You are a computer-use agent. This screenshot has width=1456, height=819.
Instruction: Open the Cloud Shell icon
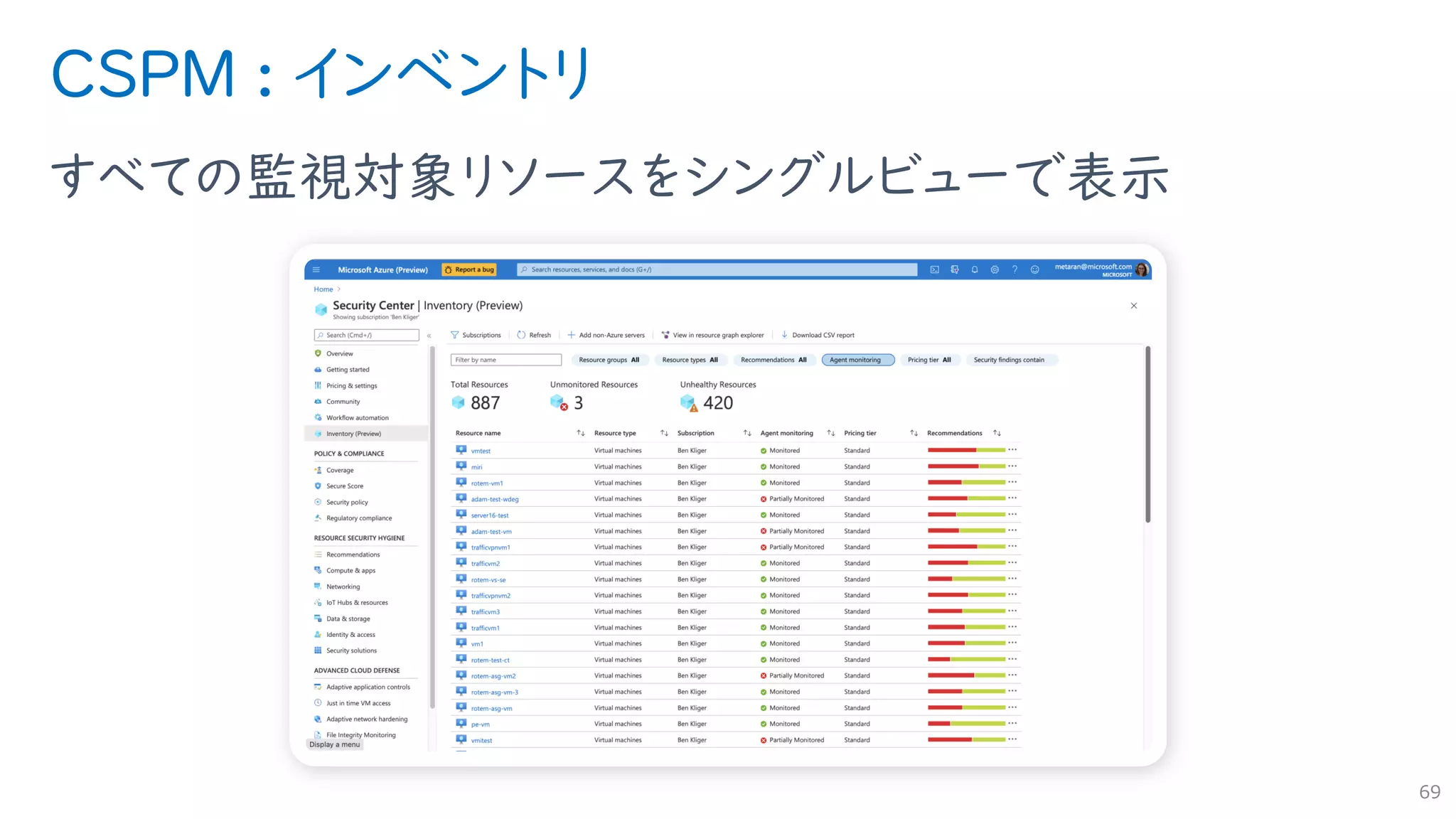pyautogui.click(x=935, y=269)
